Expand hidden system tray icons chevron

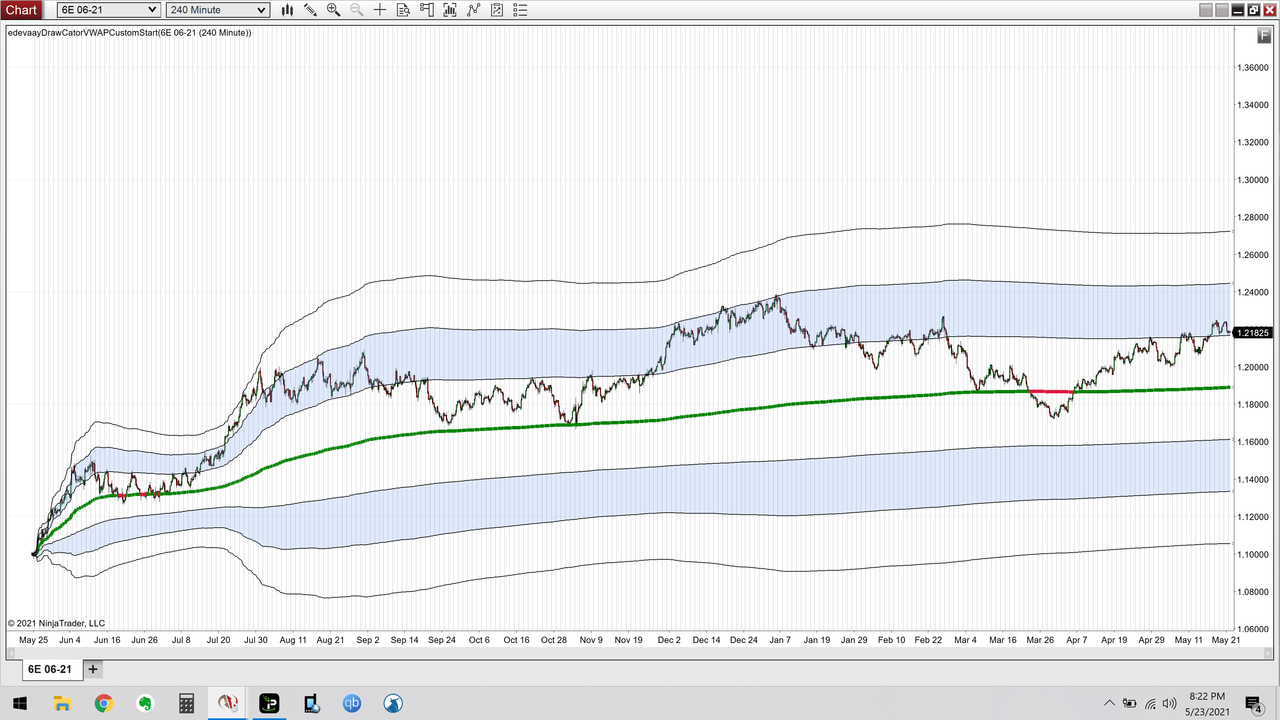click(x=1109, y=704)
